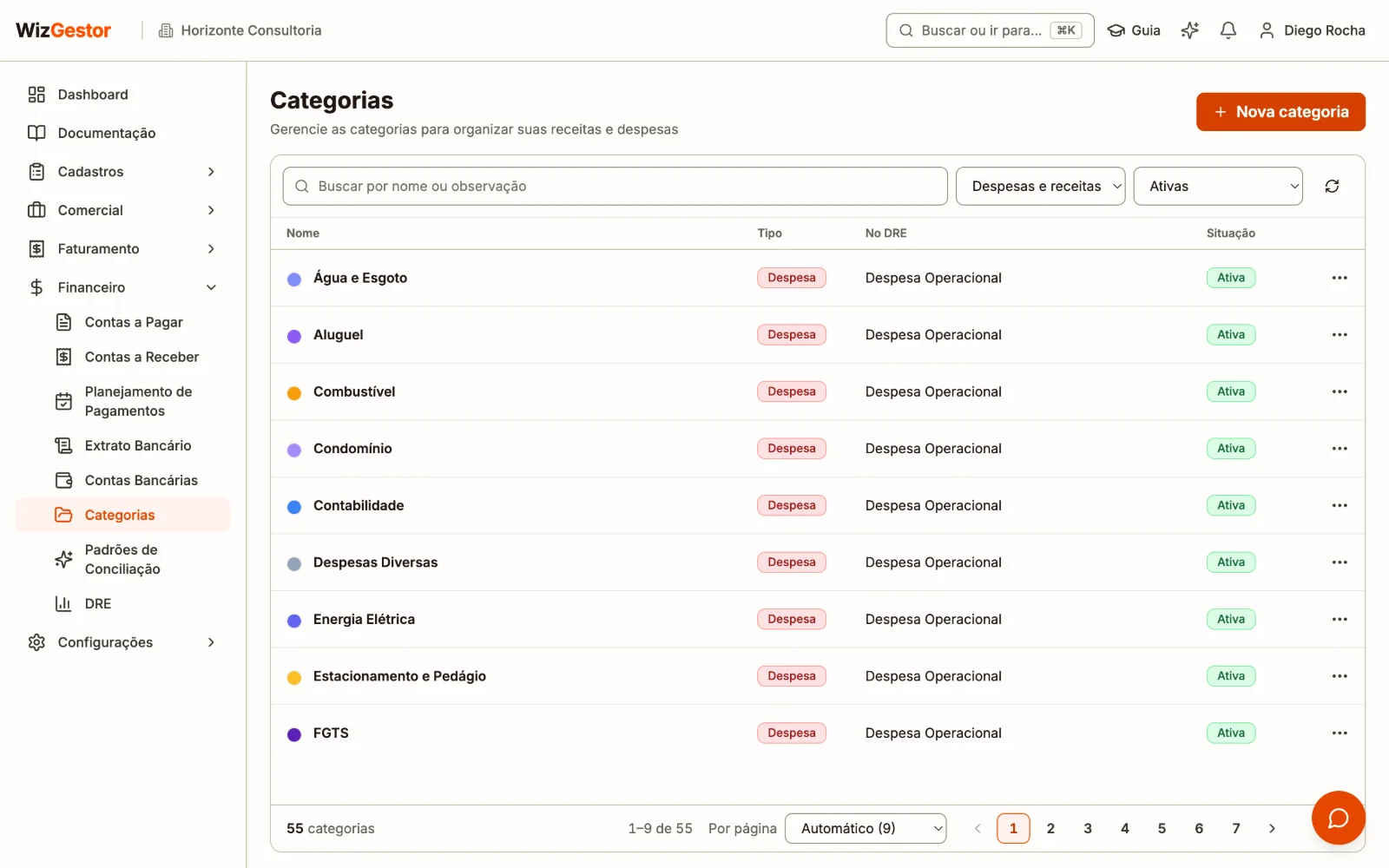Image resolution: width=1389 pixels, height=868 pixels.
Task: Focus the global Buscar ou ir para search
Action: click(990, 30)
